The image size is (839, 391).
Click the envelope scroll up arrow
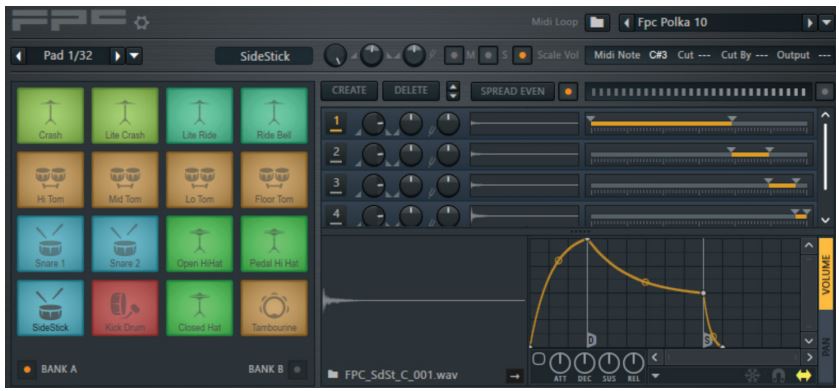pos(809,245)
